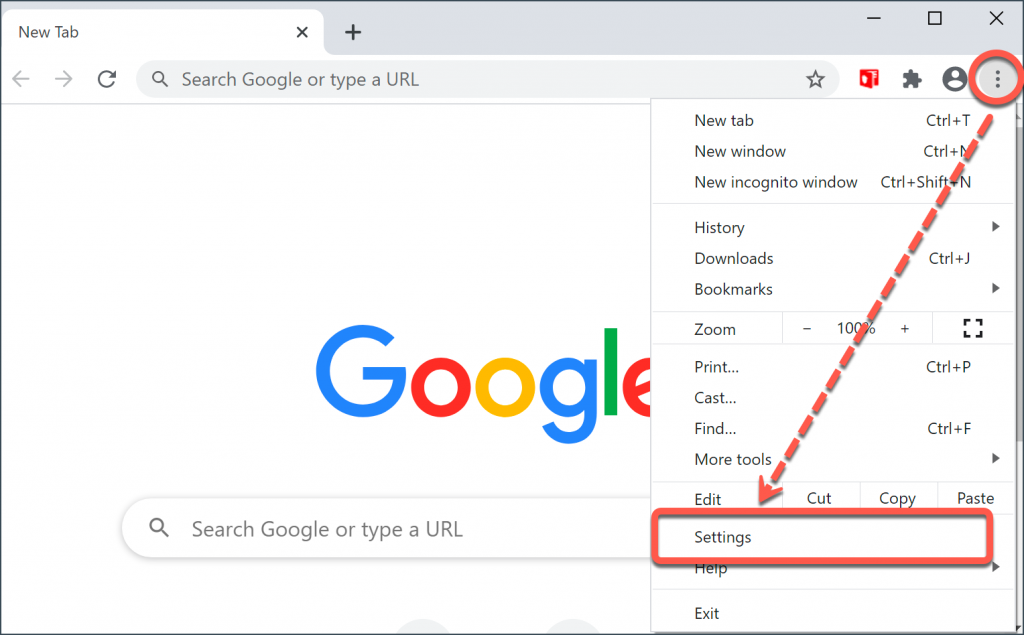Image resolution: width=1024 pixels, height=635 pixels.
Task: Click the browser back arrow
Action: click(20, 79)
